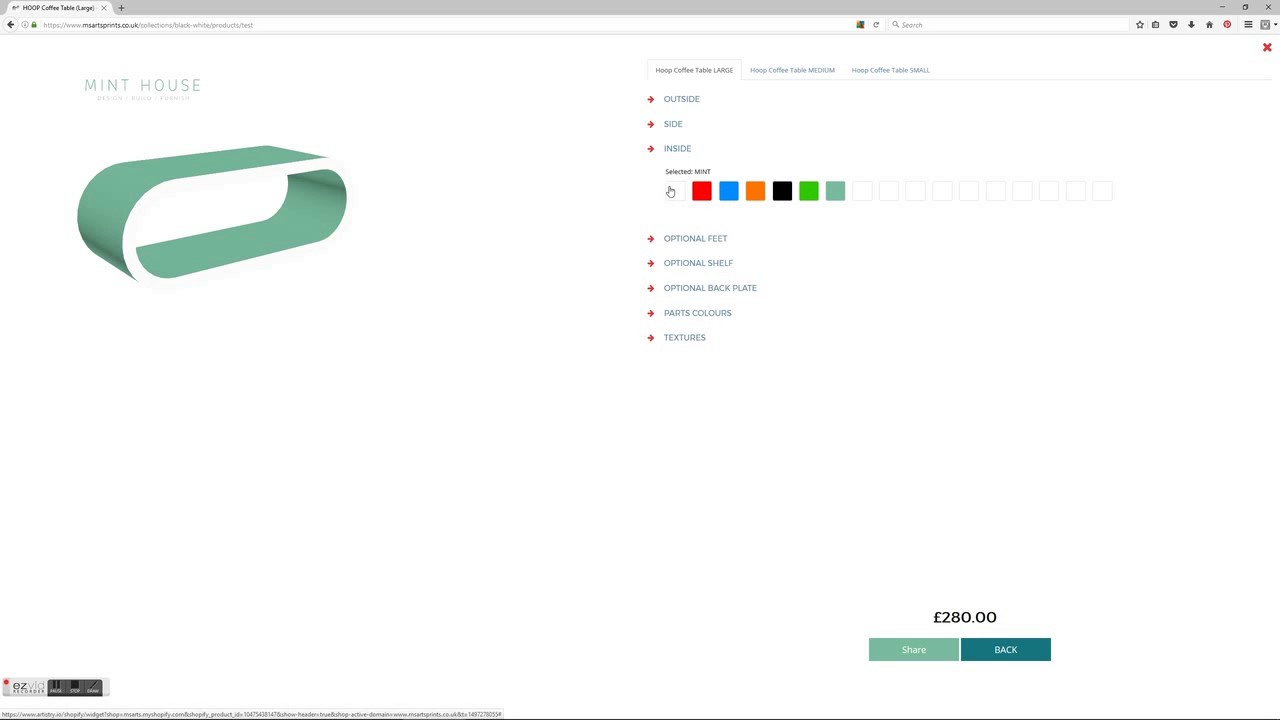The width and height of the screenshot is (1280, 720).
Task: Pick the blue colour swatch
Action: (x=729, y=191)
